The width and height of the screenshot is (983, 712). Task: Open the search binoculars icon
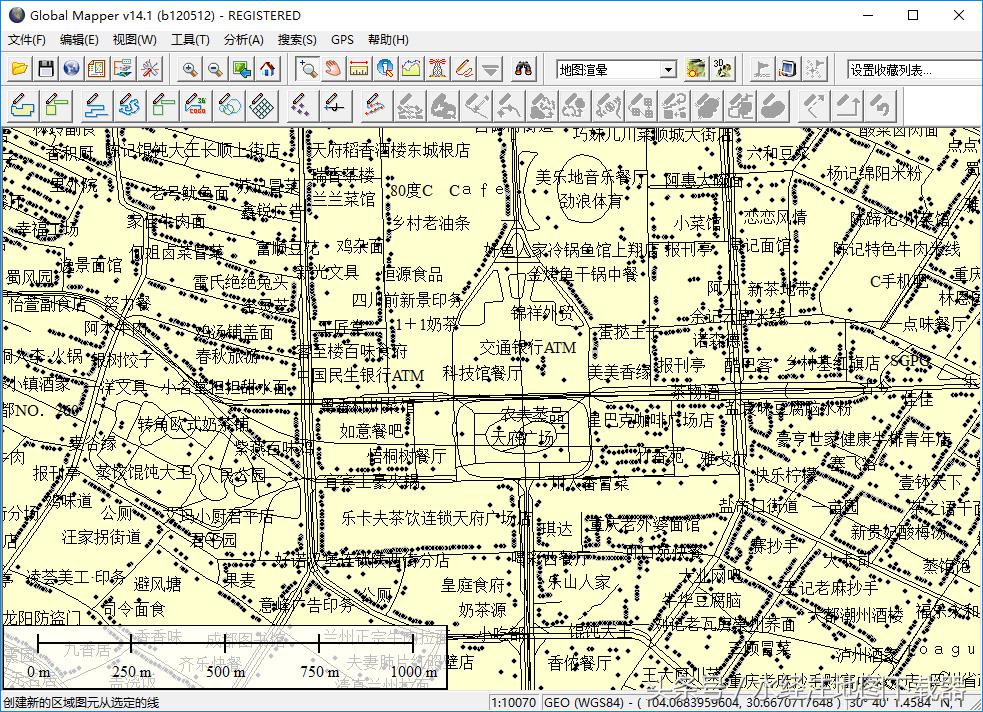coord(524,69)
